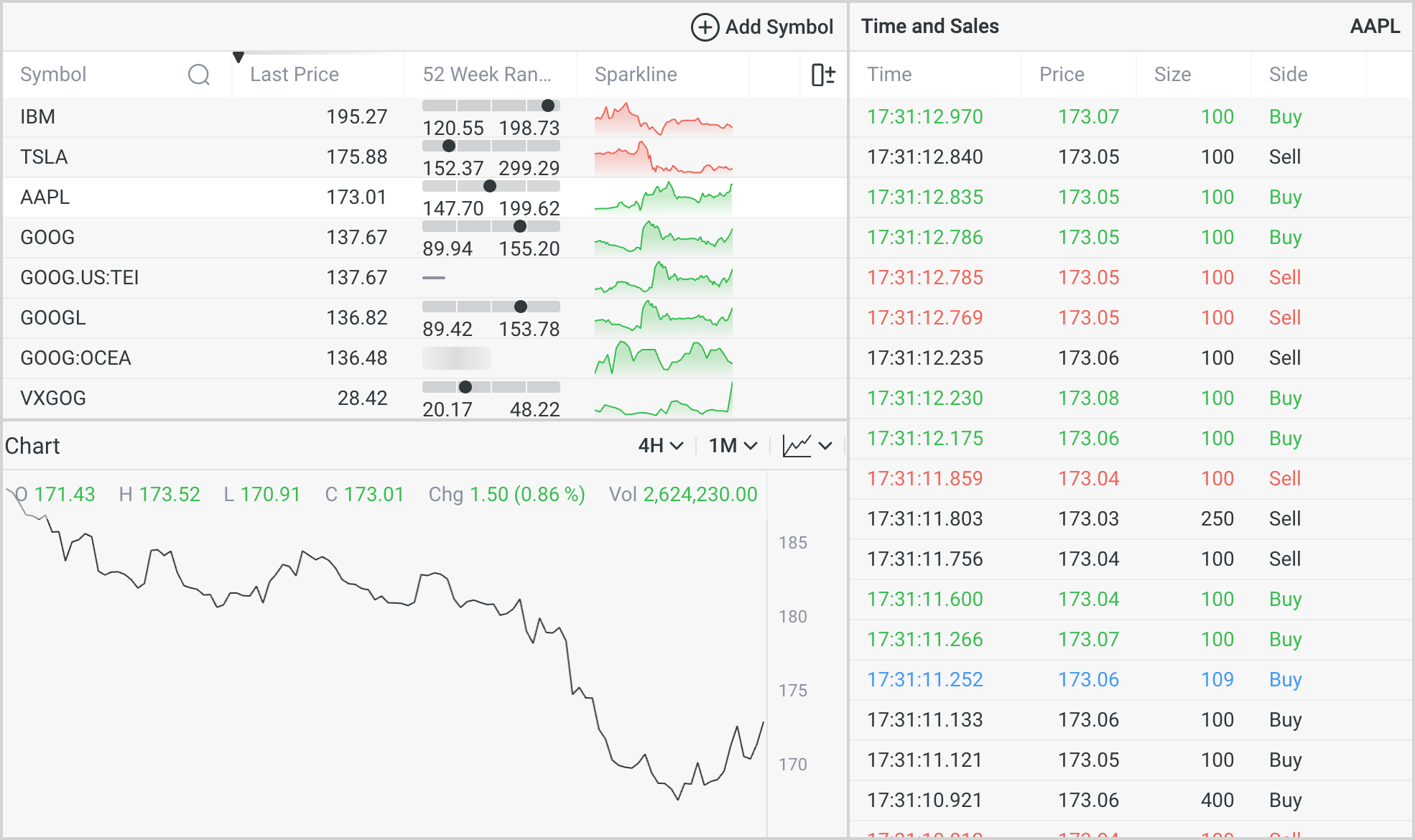This screenshot has height=840, width=1415.
Task: Click the 52 Week Range column header
Action: (x=487, y=75)
